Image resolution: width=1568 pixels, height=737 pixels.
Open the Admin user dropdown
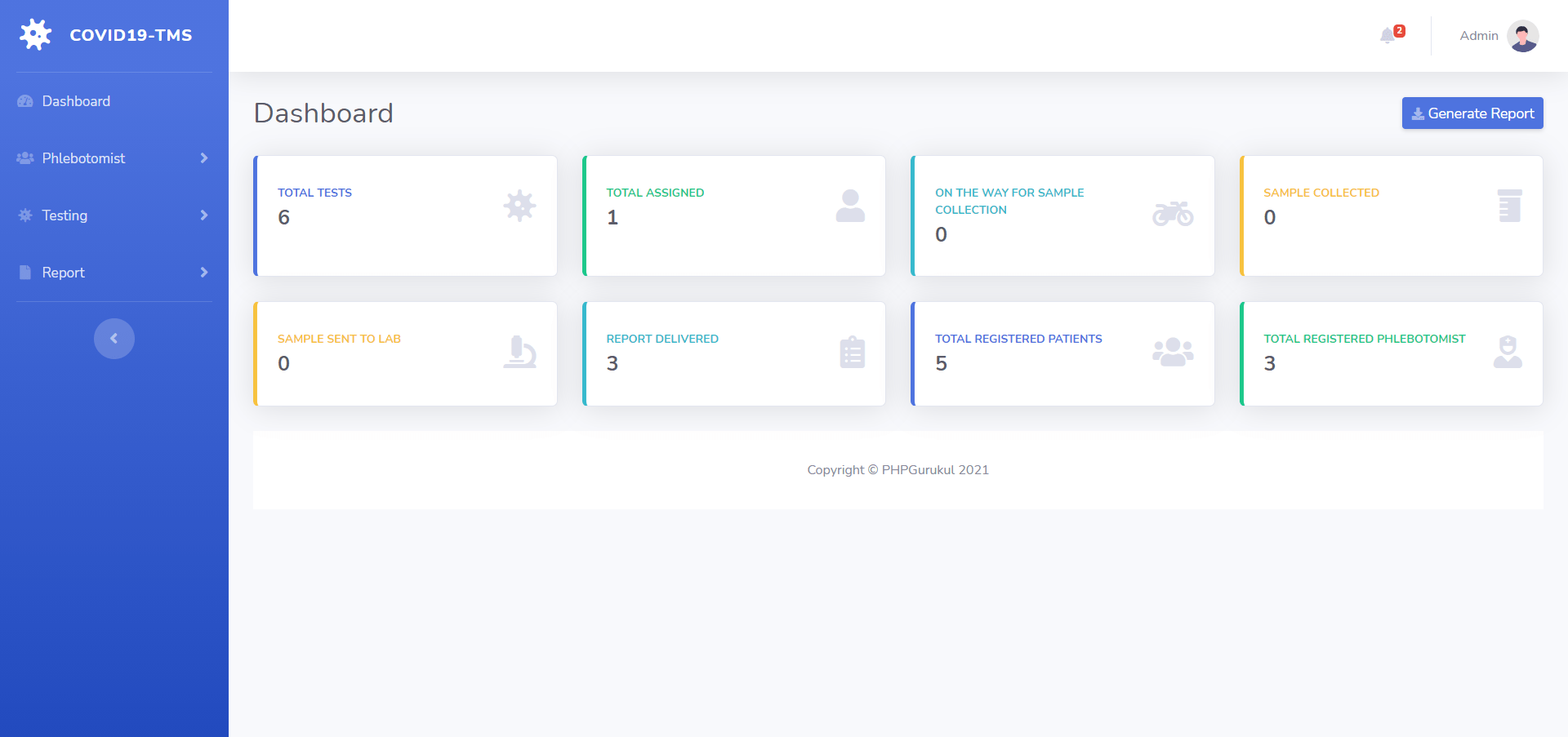click(1499, 36)
